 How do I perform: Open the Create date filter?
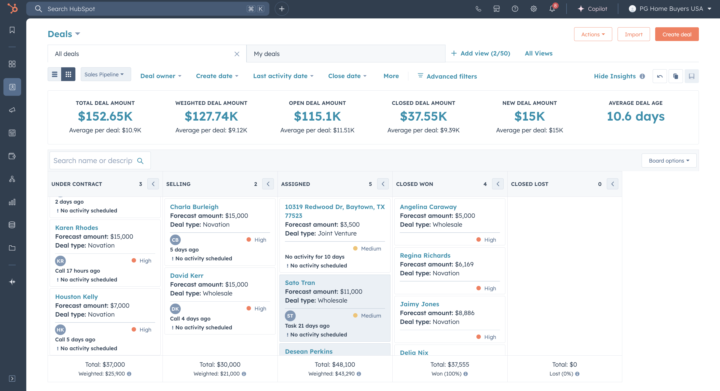coord(217,76)
